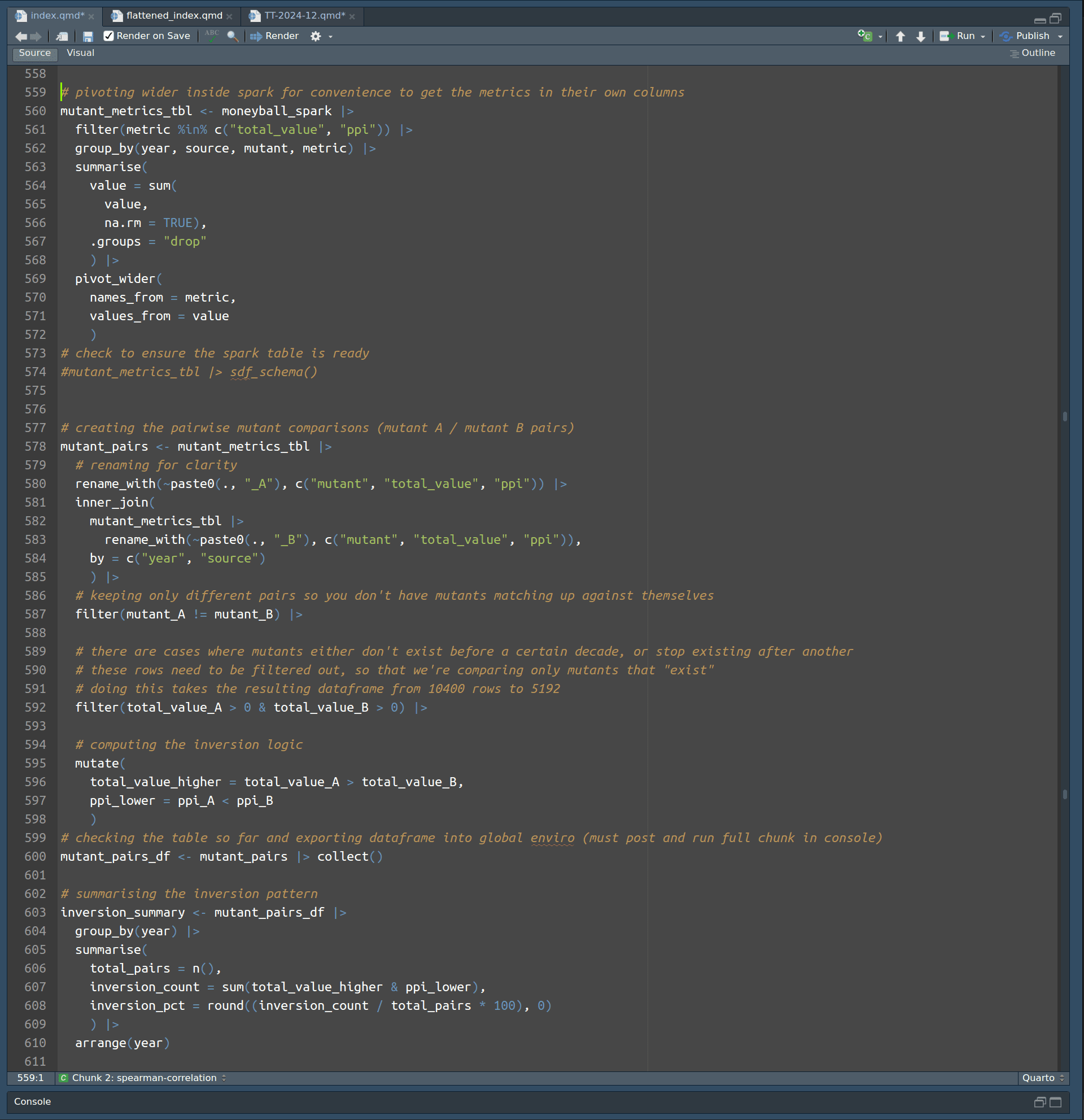The height and width of the screenshot is (1120, 1084).
Task: Close the index.qmd tab
Action: pos(91,16)
